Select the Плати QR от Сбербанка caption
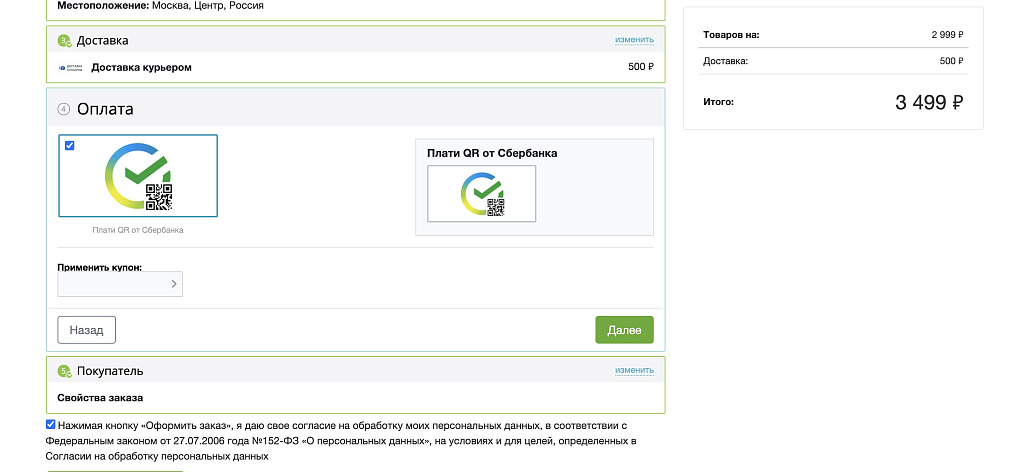Viewport: 1024px width, 472px height. (138, 230)
